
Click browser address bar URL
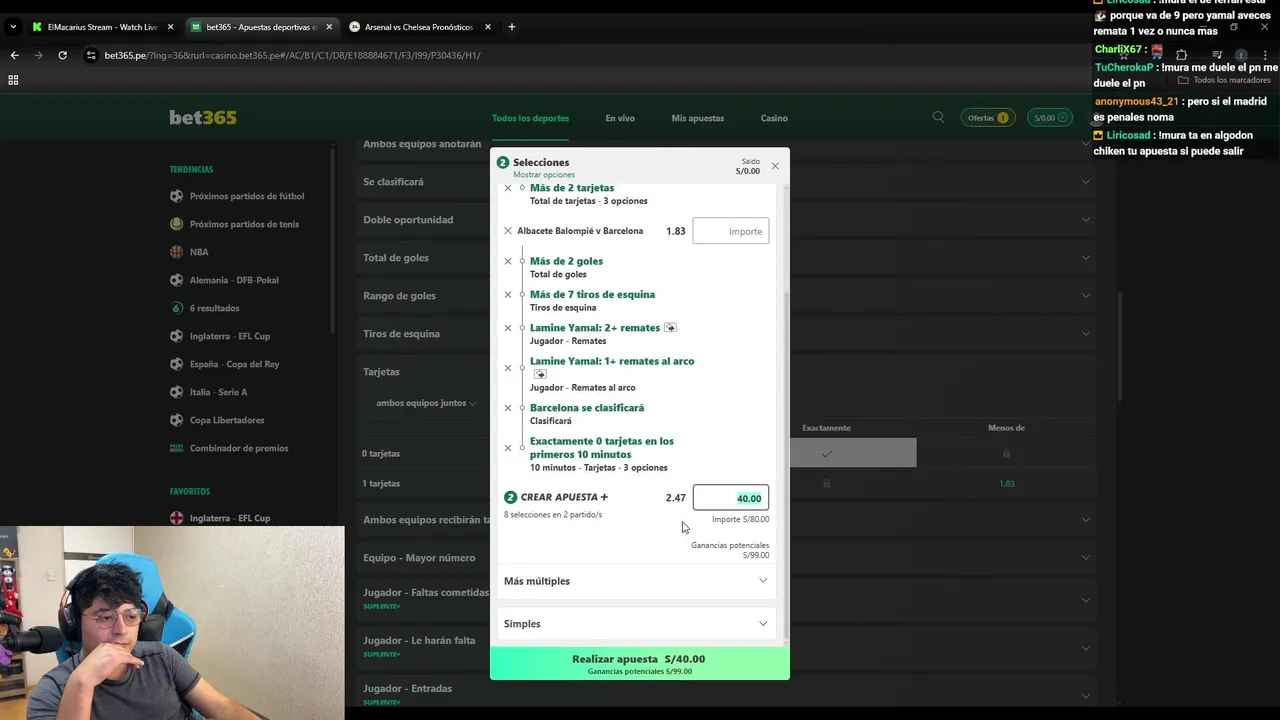coord(292,55)
